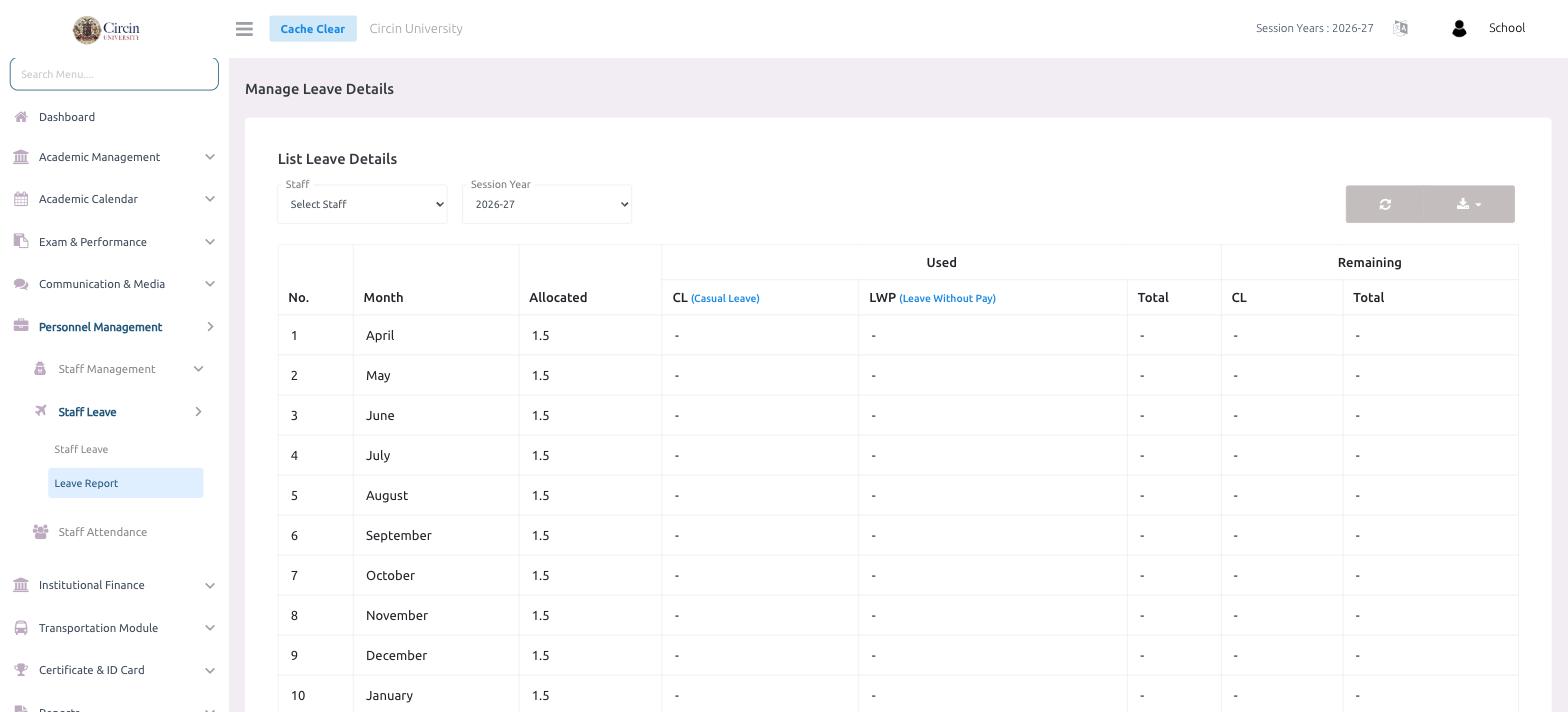Open the export download dropdown button

tap(1469, 204)
